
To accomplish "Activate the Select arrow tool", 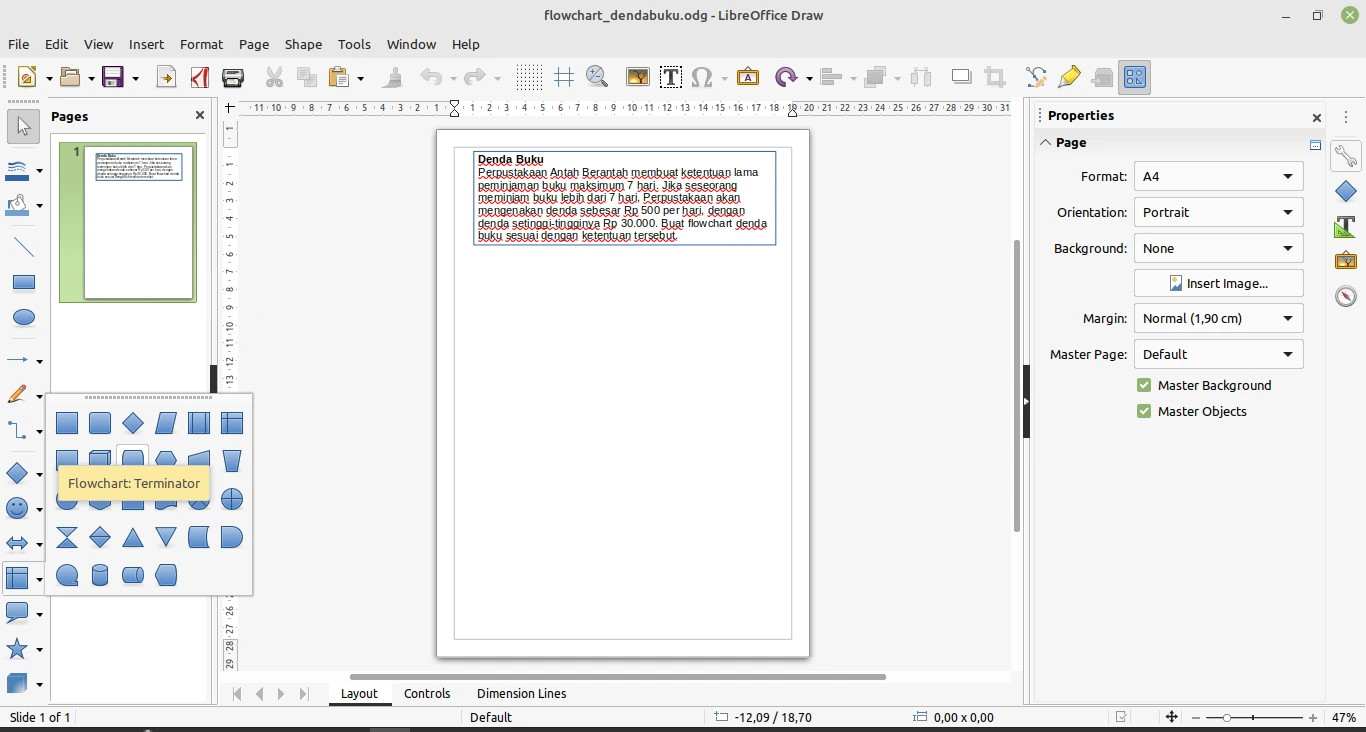I will pyautogui.click(x=24, y=128).
